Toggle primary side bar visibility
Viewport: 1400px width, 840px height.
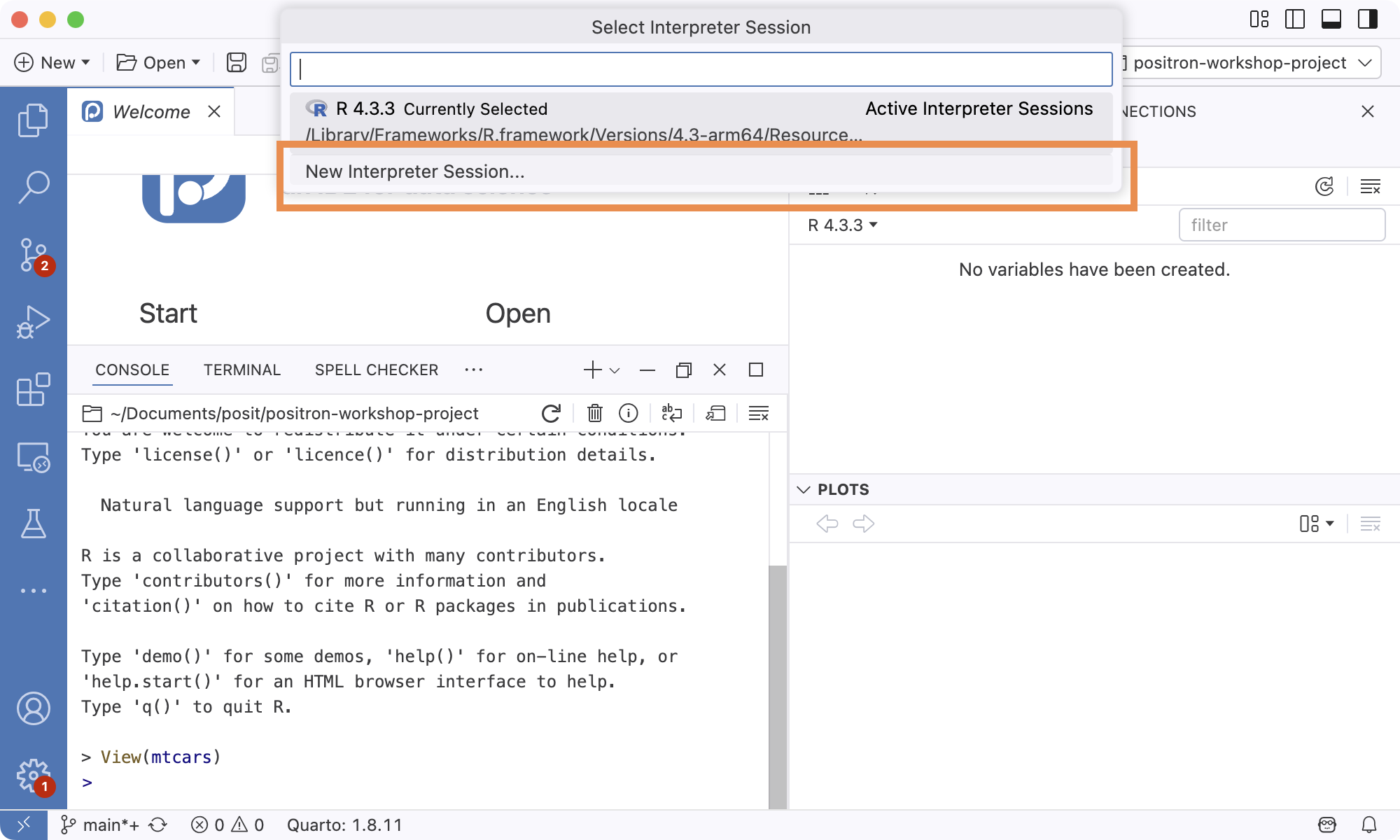[x=1295, y=19]
